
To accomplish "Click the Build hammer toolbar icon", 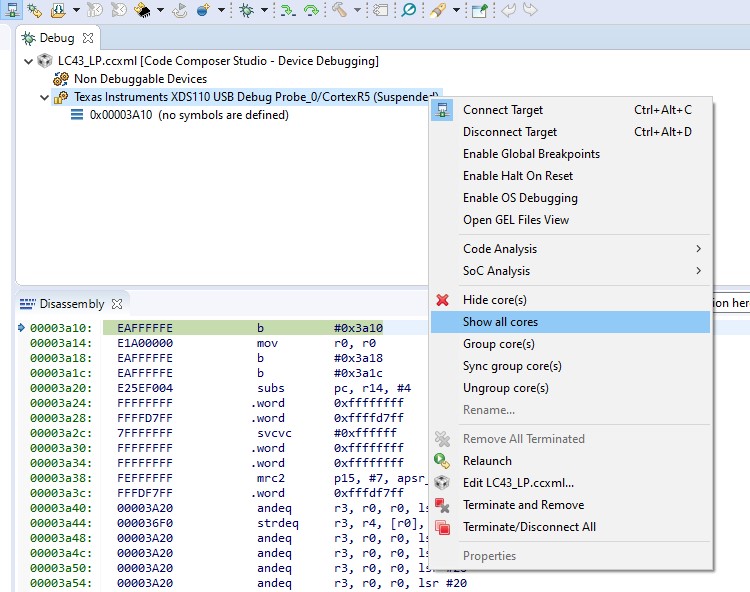I will point(339,10).
